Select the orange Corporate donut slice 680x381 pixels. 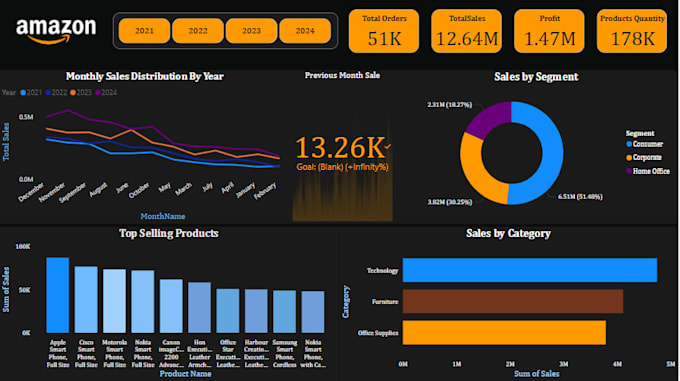coord(475,173)
